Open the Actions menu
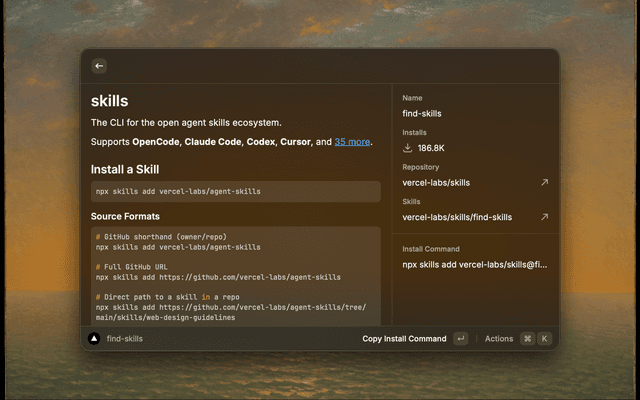Image resolution: width=640 pixels, height=400 pixels. click(x=498, y=339)
